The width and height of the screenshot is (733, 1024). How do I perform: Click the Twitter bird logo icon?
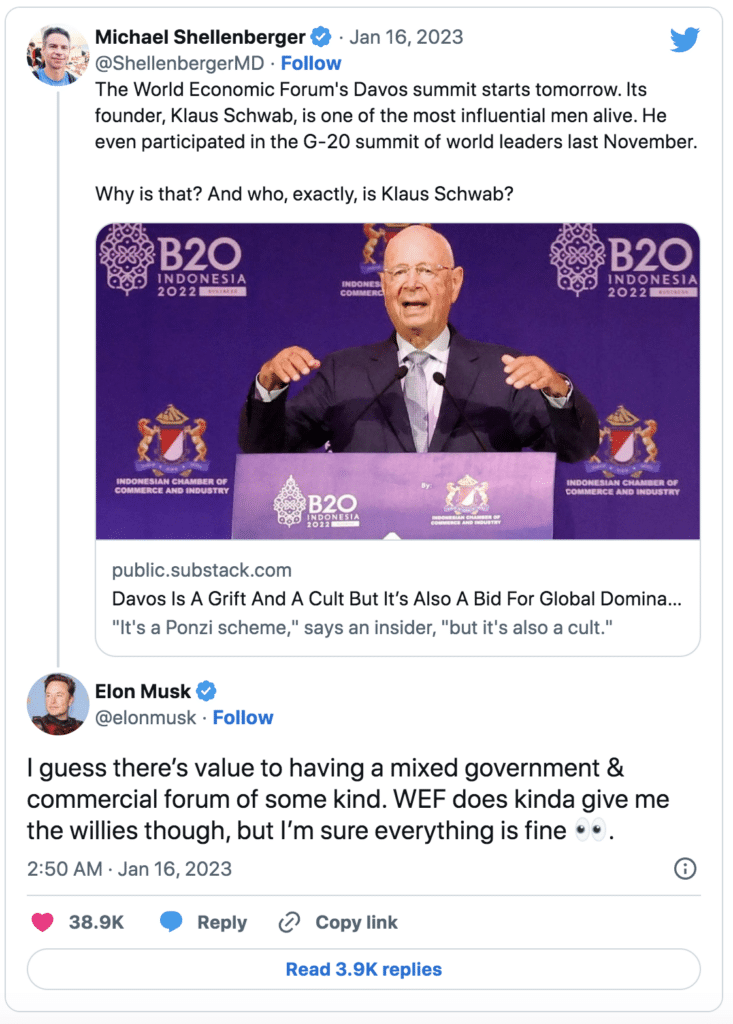[684, 39]
